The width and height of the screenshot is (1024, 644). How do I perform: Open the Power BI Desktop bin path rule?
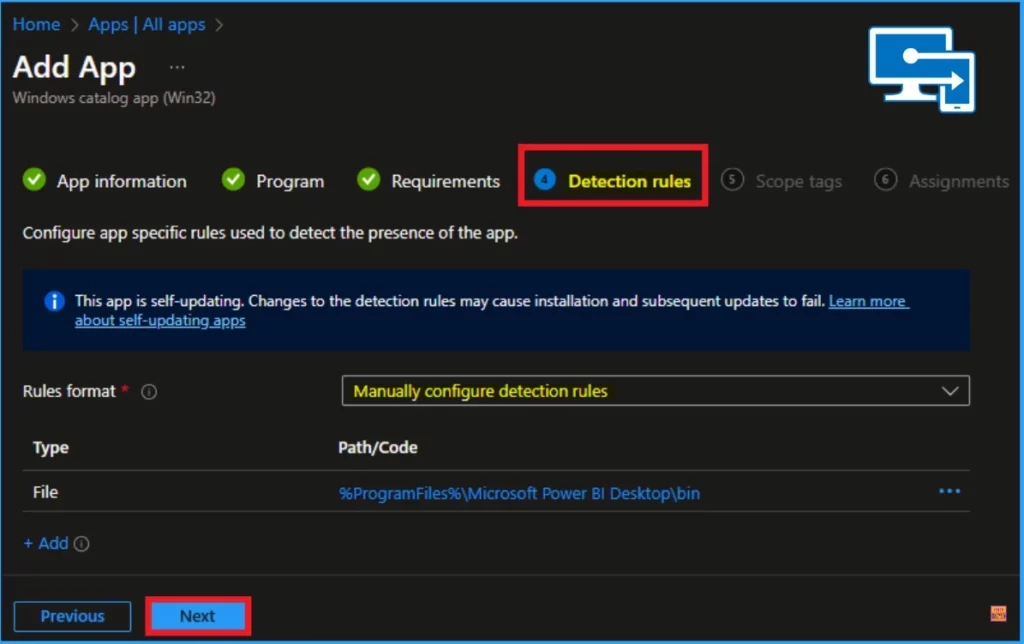(x=519, y=493)
